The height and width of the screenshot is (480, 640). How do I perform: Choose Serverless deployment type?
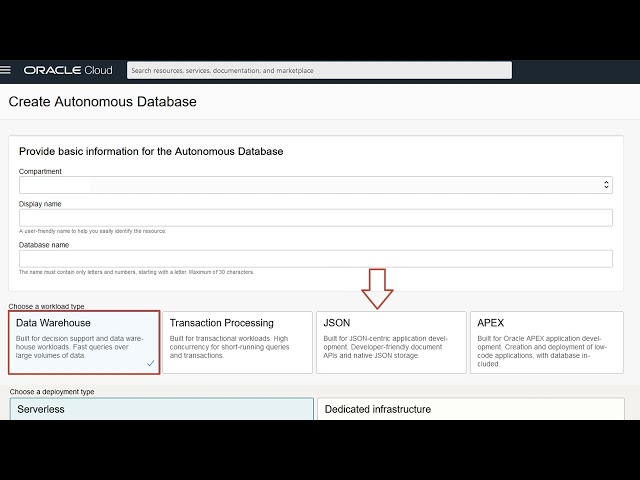tap(162, 409)
